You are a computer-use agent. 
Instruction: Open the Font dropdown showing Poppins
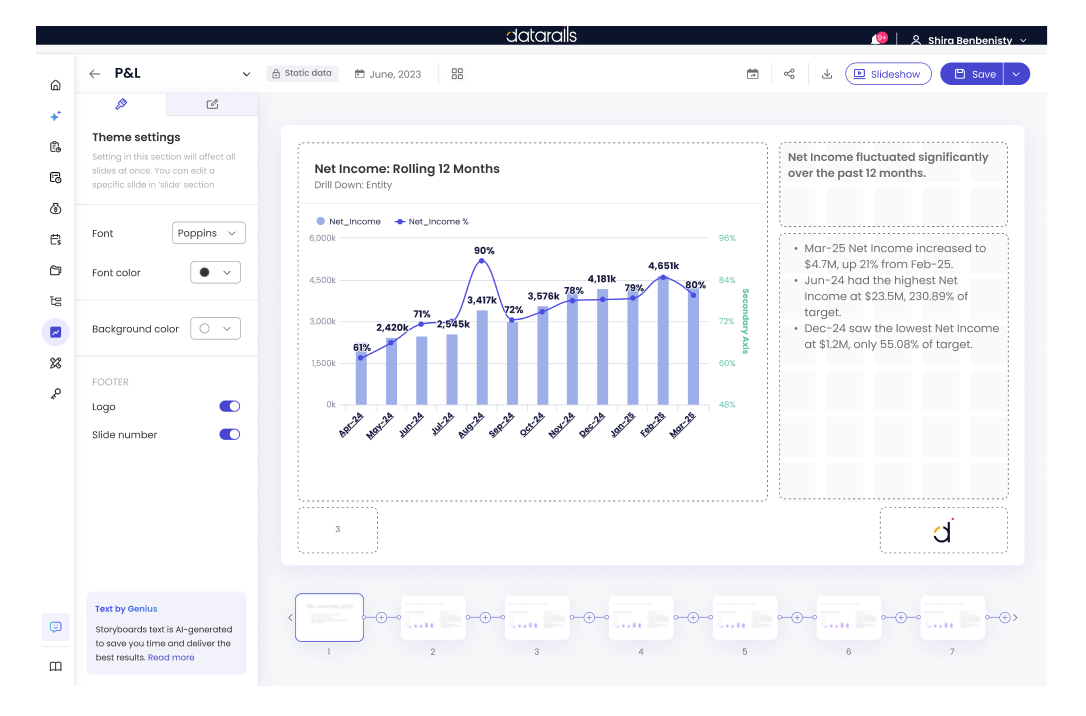(x=209, y=233)
